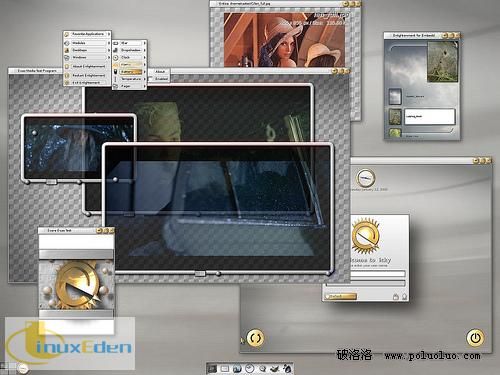Click the About Enlightenment menu icon
Viewport: 500px width, 375px height.
(67, 66)
